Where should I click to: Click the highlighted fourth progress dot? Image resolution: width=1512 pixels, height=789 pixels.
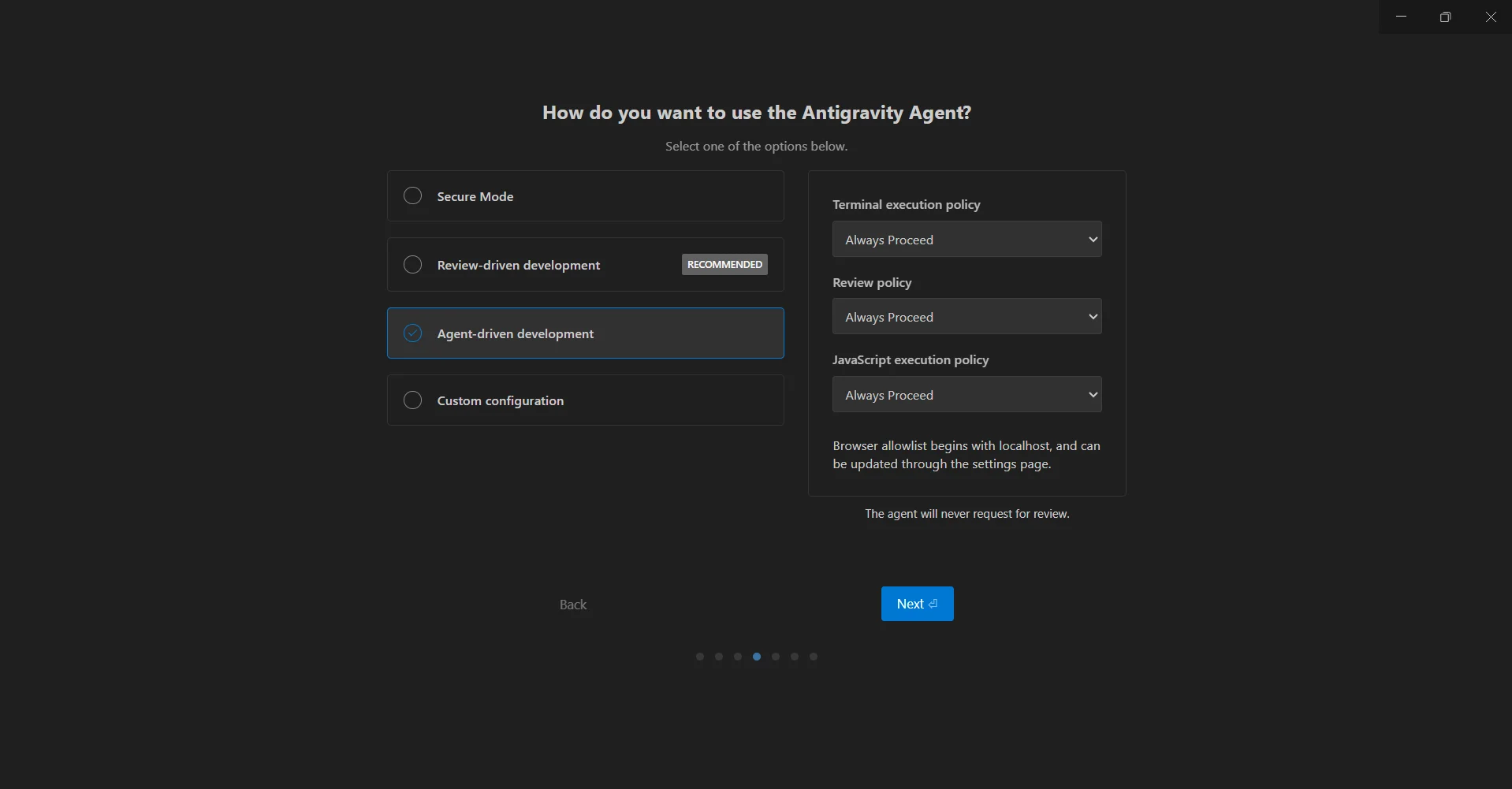coord(756,656)
